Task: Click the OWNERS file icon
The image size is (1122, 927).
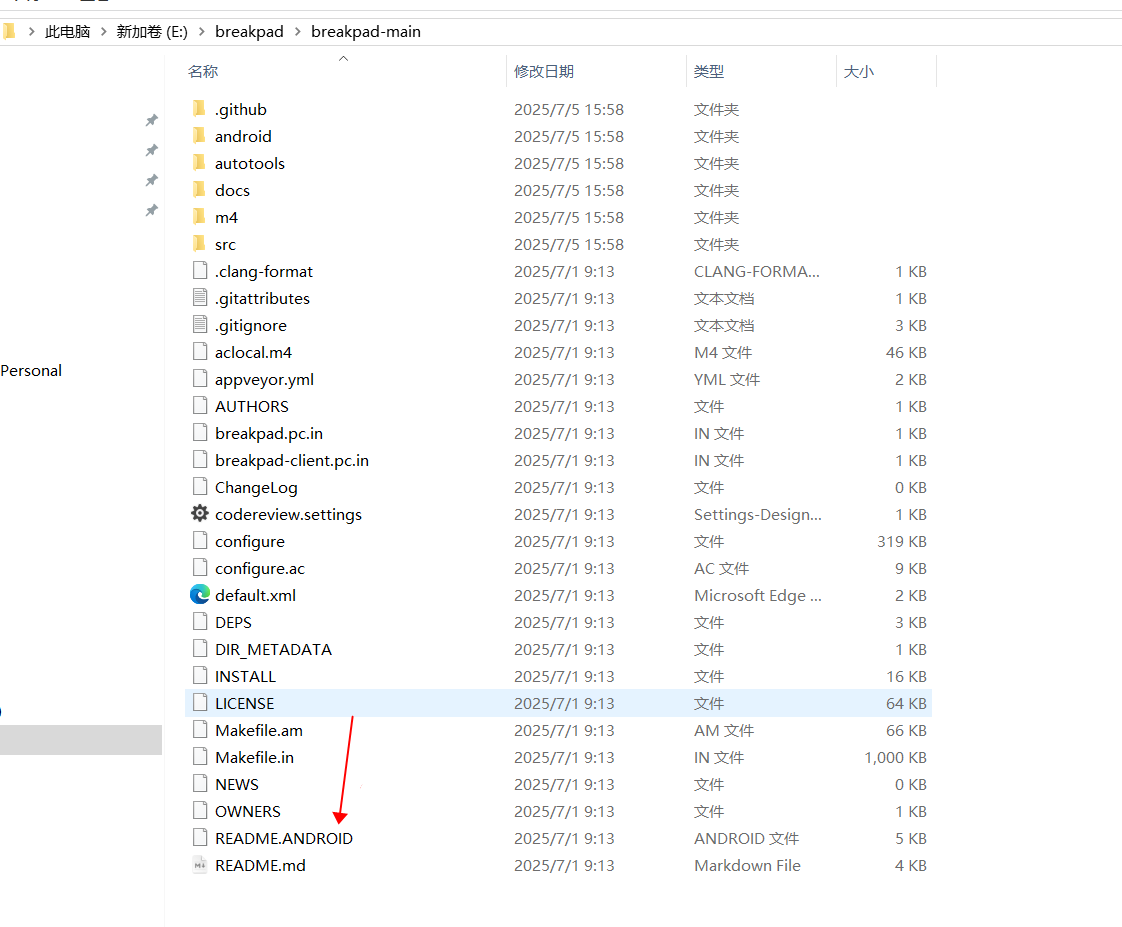Action: (x=200, y=811)
